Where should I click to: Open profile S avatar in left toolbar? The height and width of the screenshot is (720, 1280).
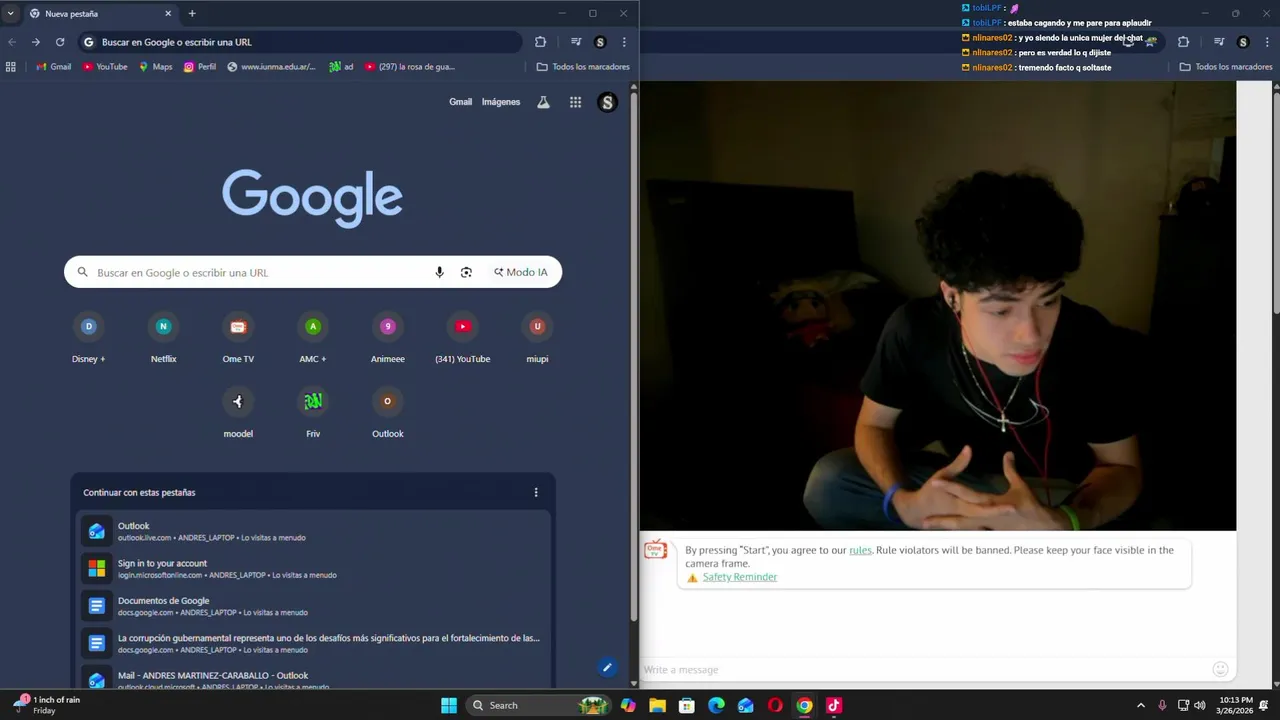tap(600, 42)
